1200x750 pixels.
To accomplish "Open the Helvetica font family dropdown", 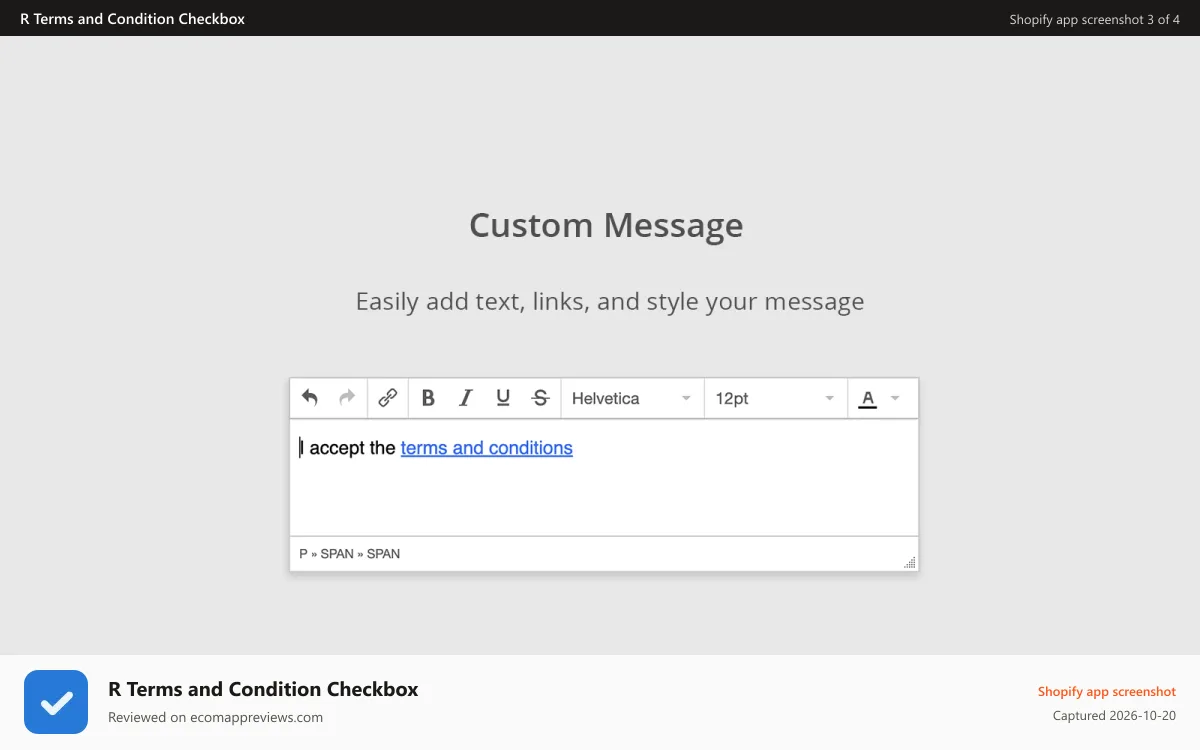I will [632, 398].
